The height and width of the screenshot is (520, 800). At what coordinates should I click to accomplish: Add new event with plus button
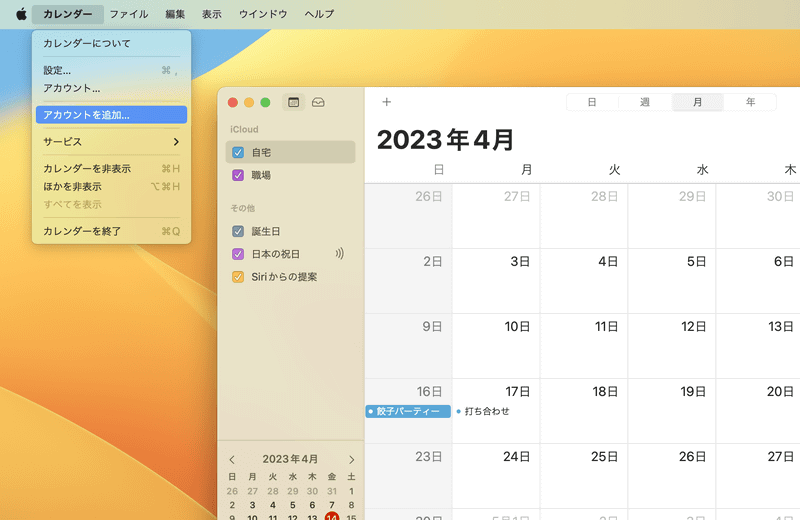tap(386, 102)
